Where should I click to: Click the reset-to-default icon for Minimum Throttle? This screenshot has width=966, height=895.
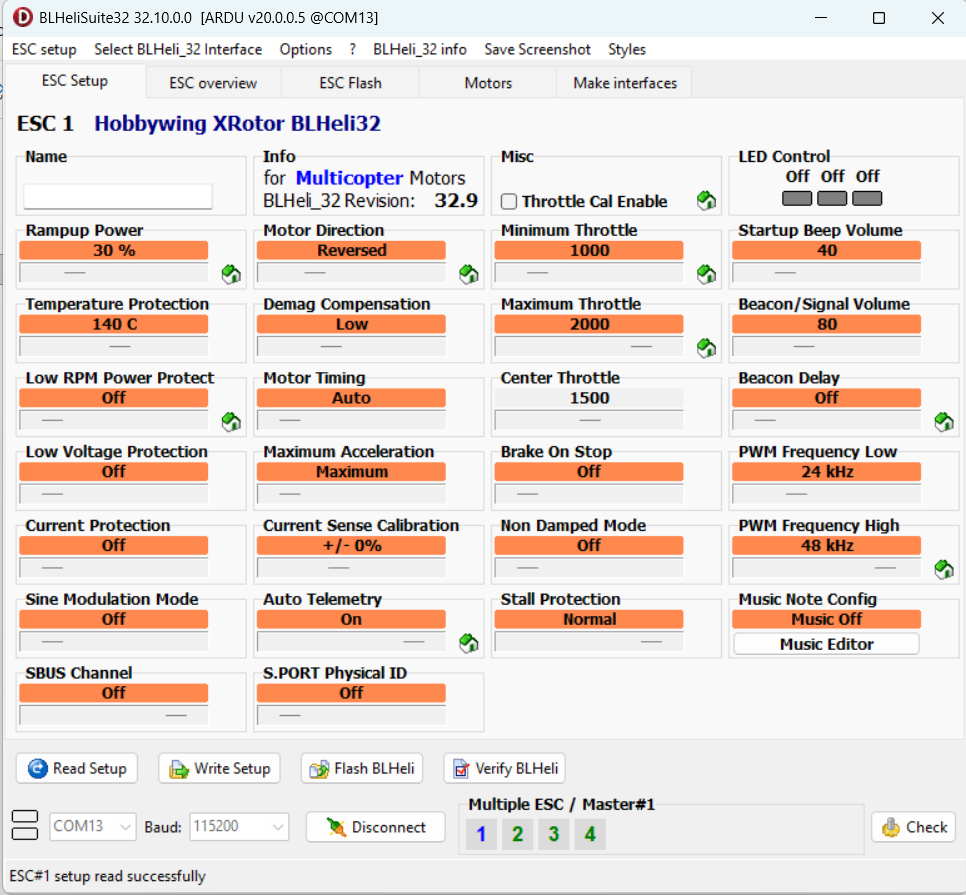point(706,274)
